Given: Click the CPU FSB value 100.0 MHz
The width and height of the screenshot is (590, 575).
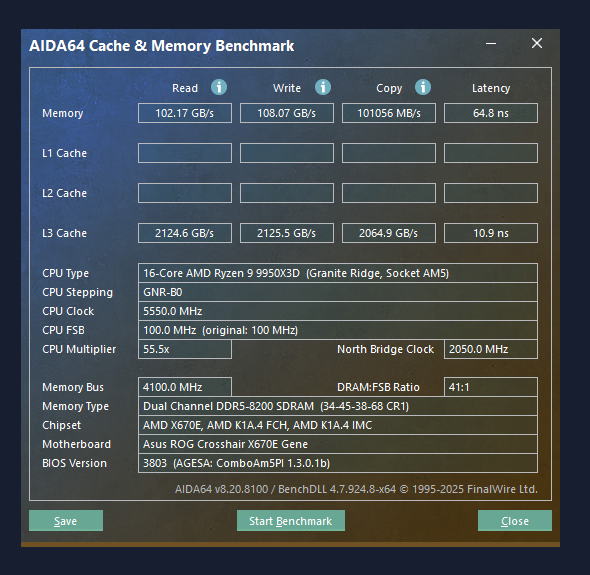Looking at the screenshot, I should 338,330.
